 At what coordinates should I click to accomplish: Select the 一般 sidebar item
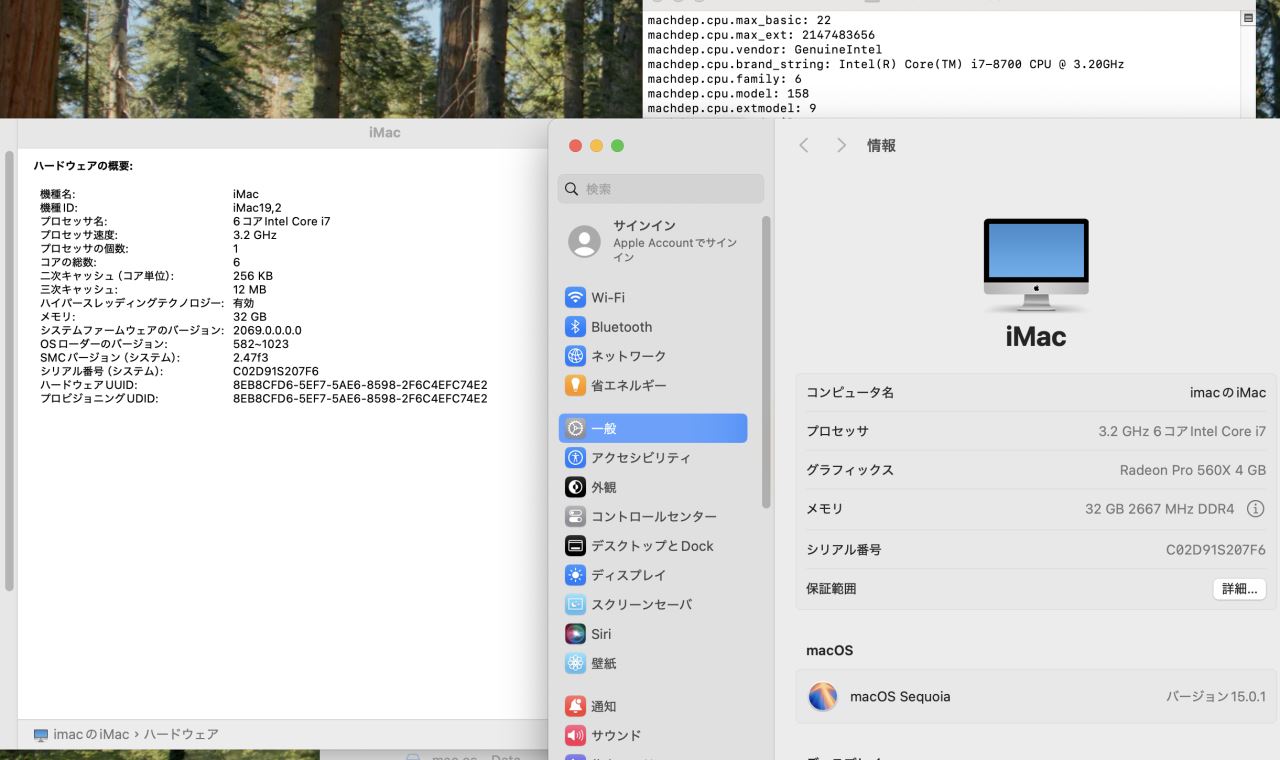(653, 428)
